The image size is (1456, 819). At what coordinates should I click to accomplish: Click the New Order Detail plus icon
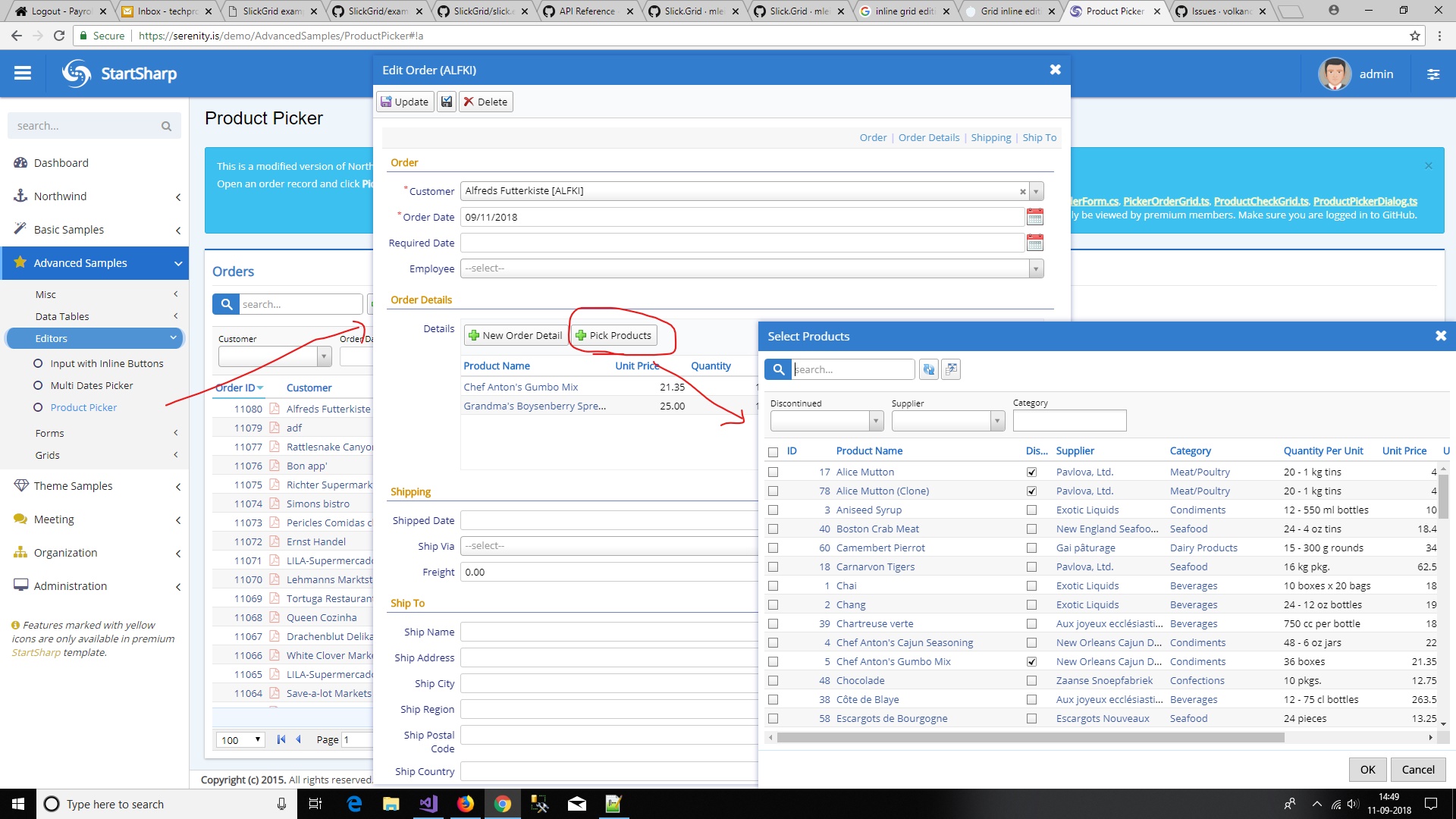[475, 335]
